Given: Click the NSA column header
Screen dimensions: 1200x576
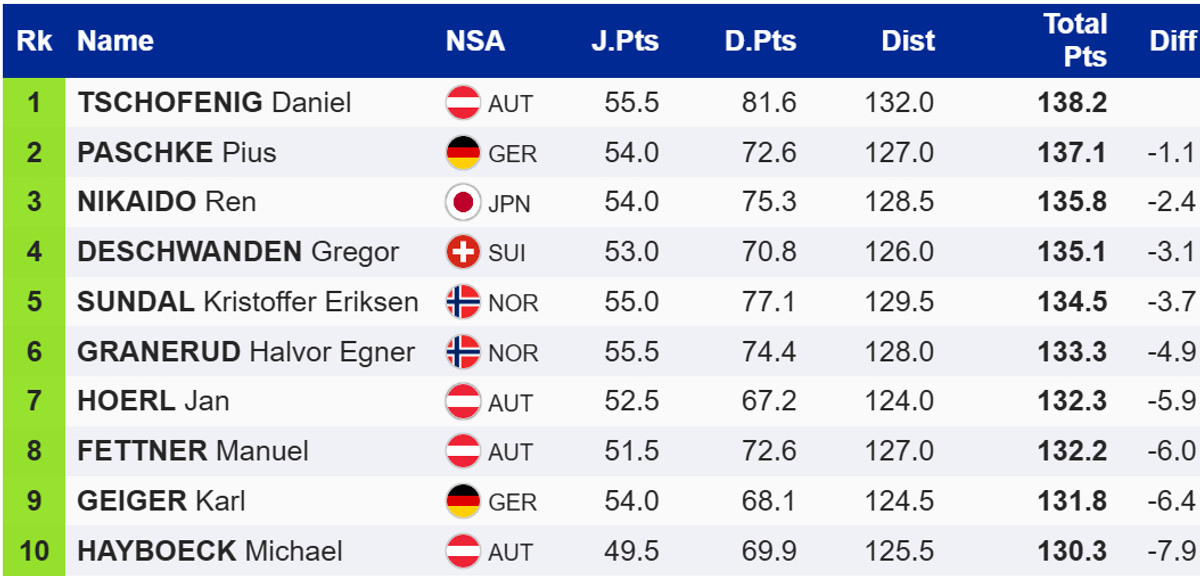Looking at the screenshot, I should 475,41.
